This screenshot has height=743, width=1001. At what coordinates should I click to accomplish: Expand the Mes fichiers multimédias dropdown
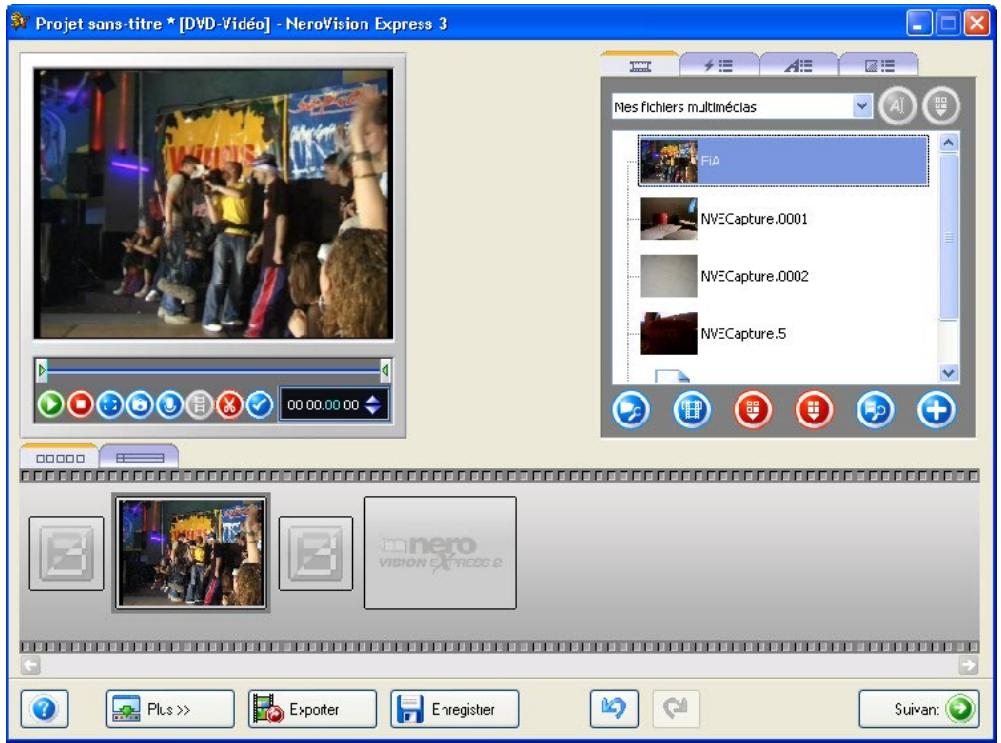(x=862, y=106)
